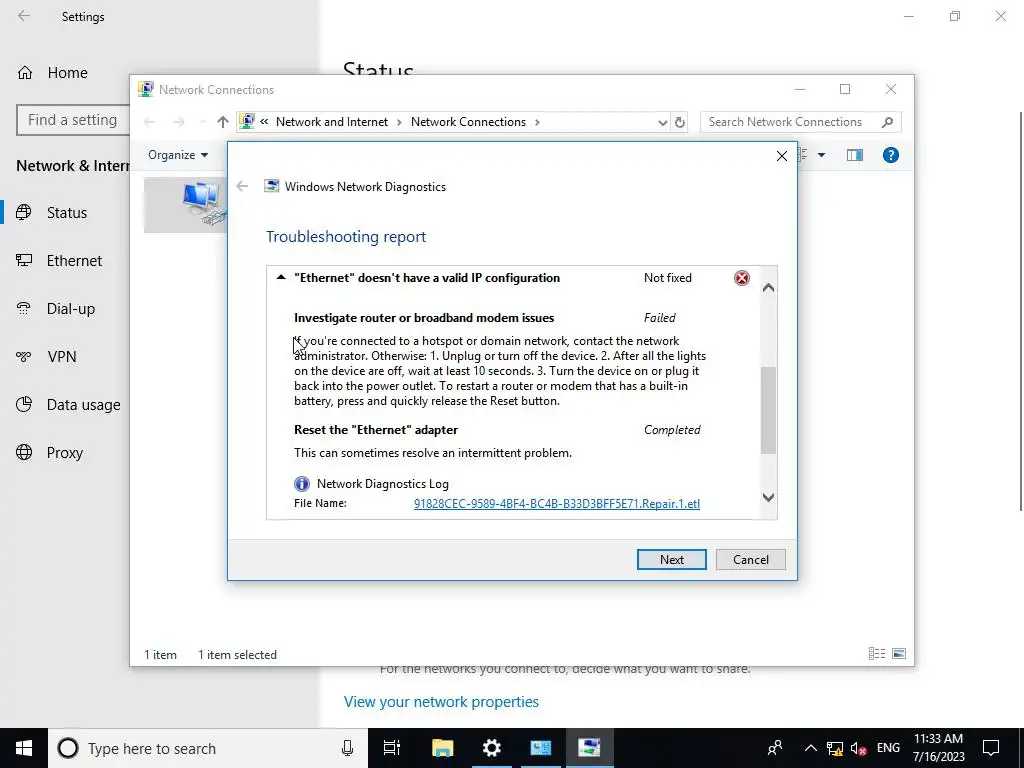
Task: Click the red Not fixed error icon
Action: 742,278
